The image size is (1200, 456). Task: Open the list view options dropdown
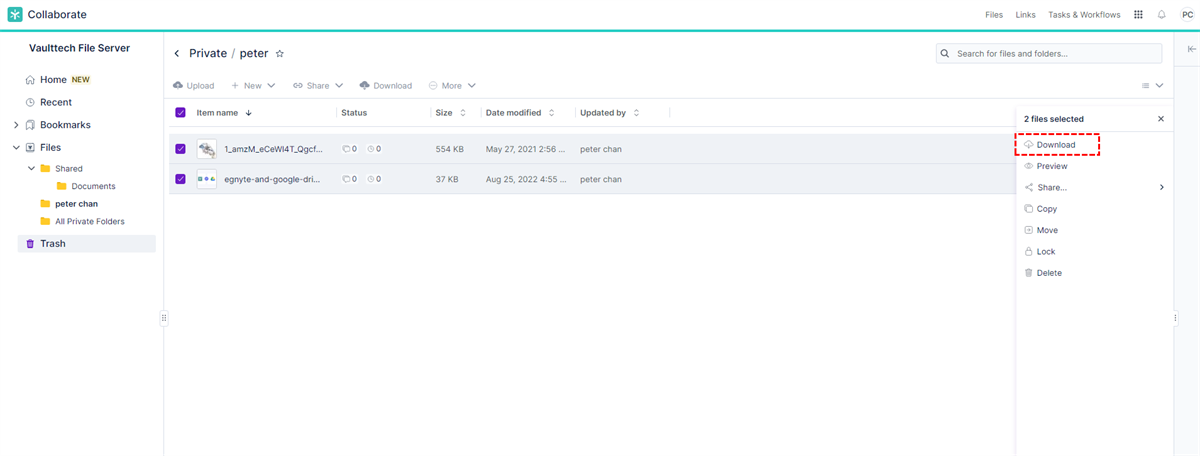pos(1152,86)
